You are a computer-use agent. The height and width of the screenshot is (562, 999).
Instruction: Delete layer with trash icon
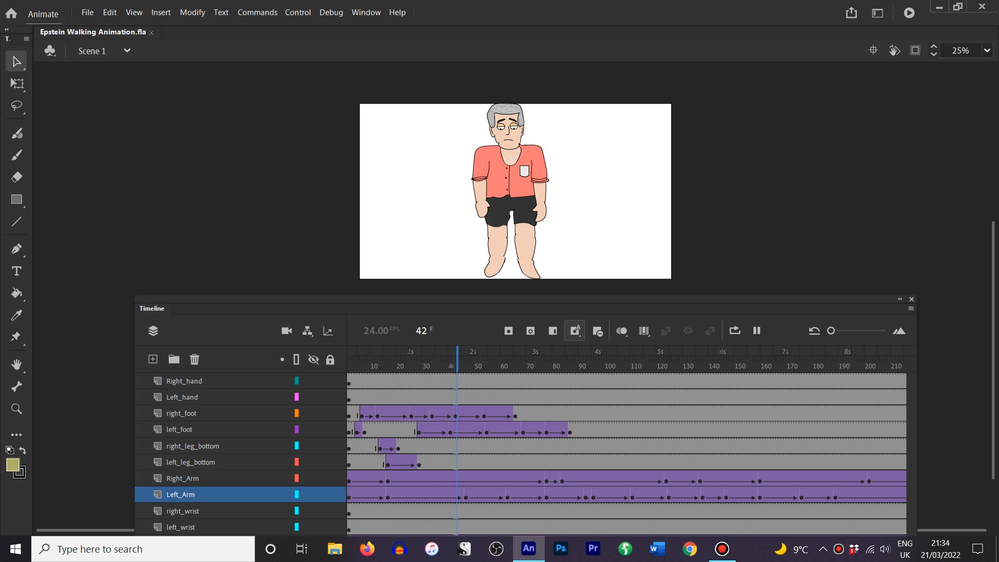click(x=195, y=359)
